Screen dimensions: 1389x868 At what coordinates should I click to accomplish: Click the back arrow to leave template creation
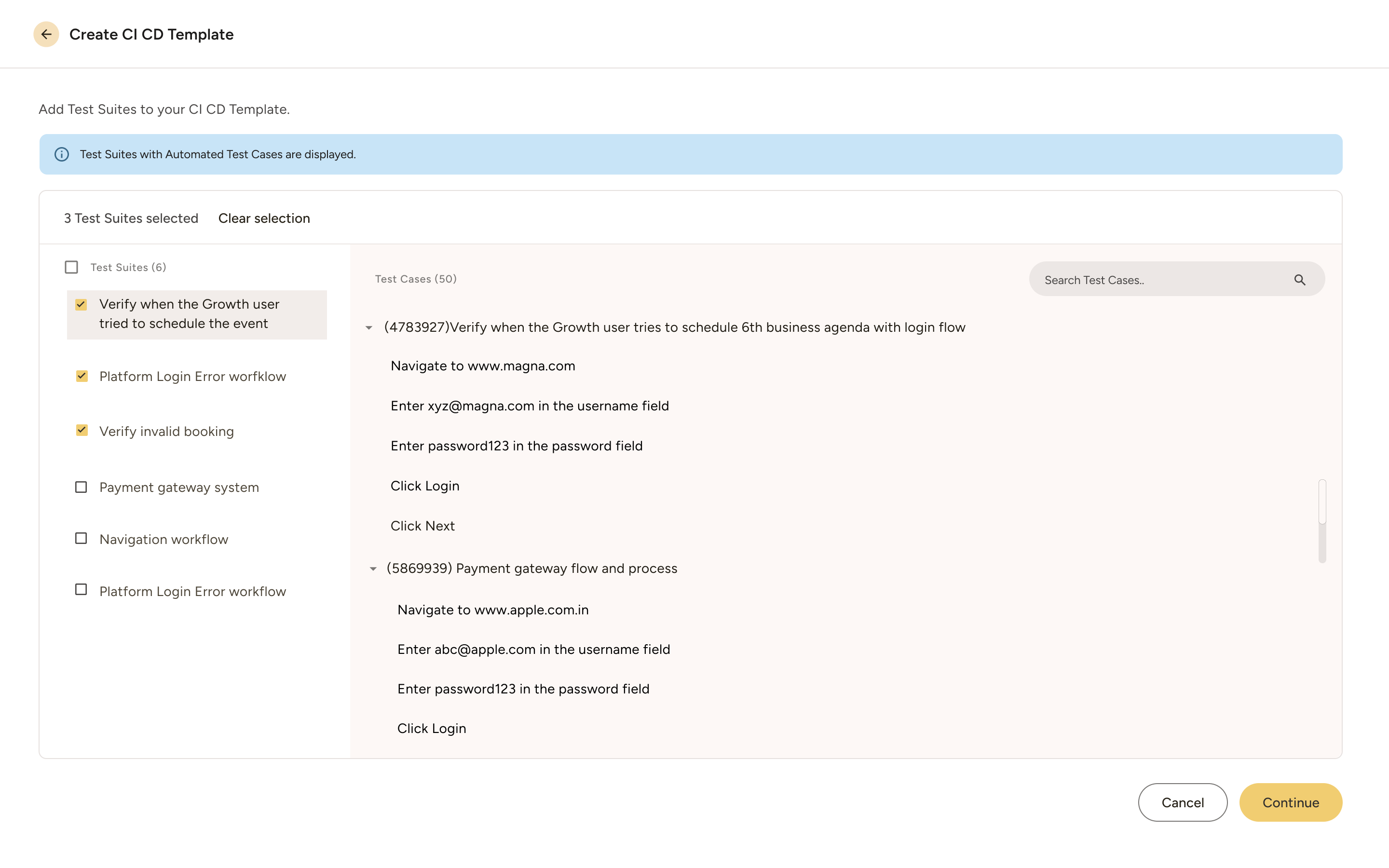(46, 34)
